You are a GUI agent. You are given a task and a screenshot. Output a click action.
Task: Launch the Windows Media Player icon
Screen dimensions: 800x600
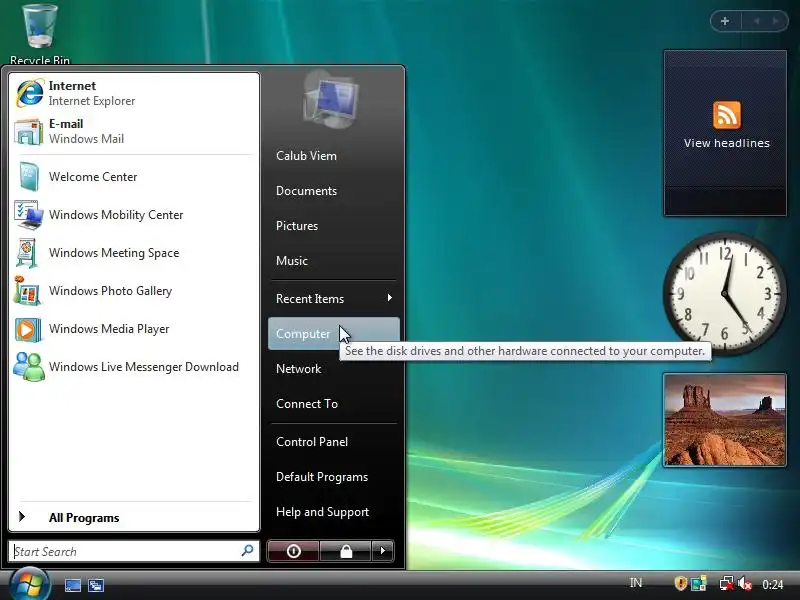click(28, 329)
